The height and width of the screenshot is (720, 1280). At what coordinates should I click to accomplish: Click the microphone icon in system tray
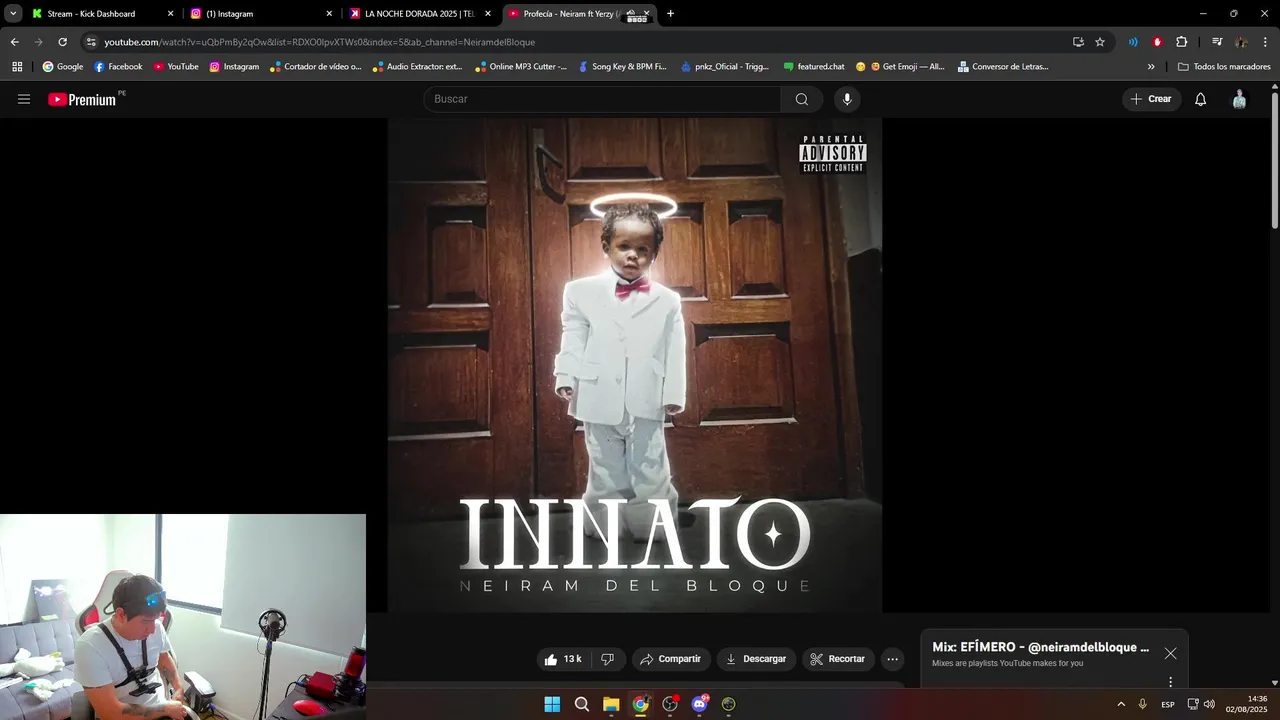click(1142, 704)
